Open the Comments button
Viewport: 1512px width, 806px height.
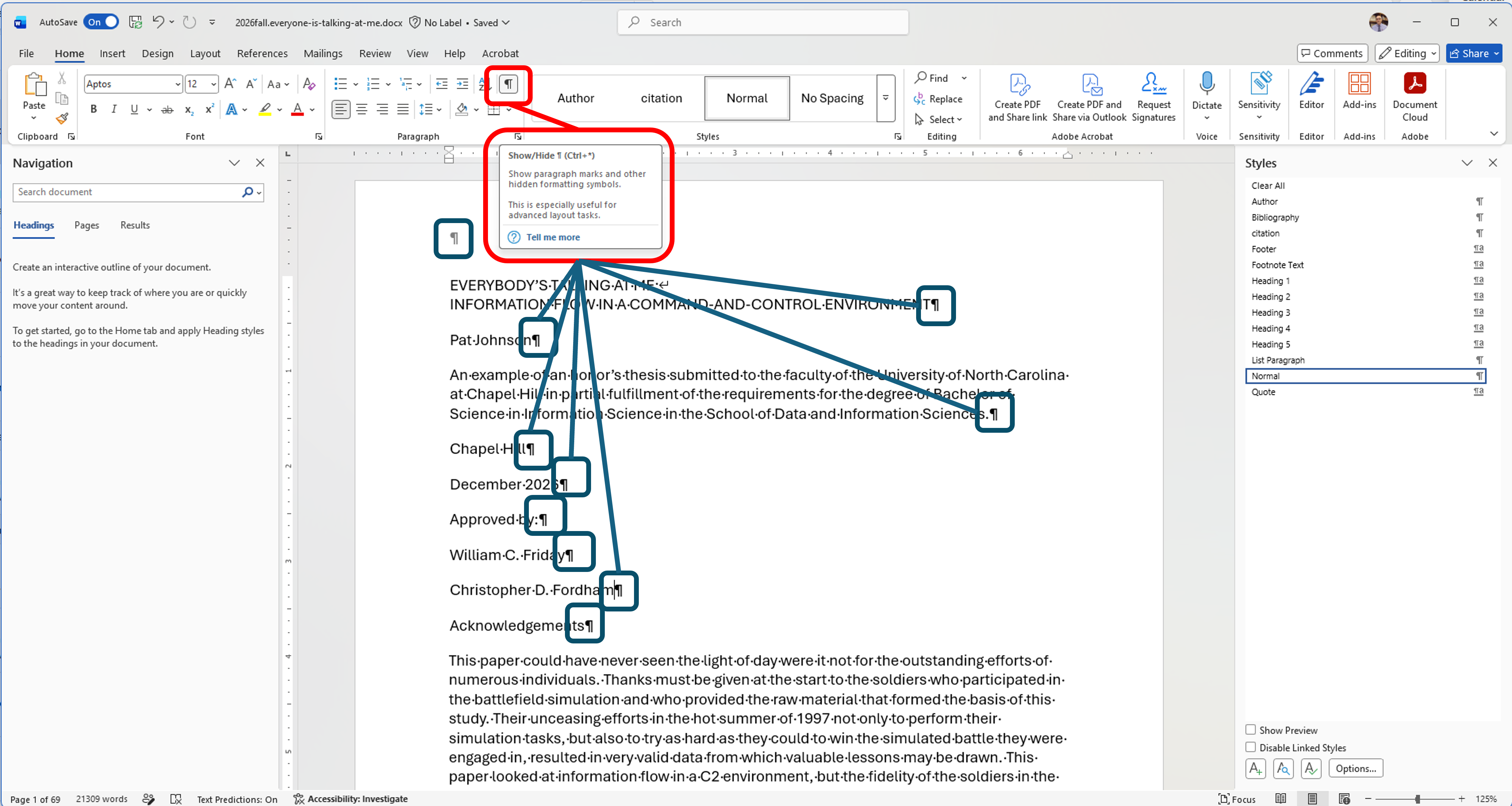[1332, 53]
